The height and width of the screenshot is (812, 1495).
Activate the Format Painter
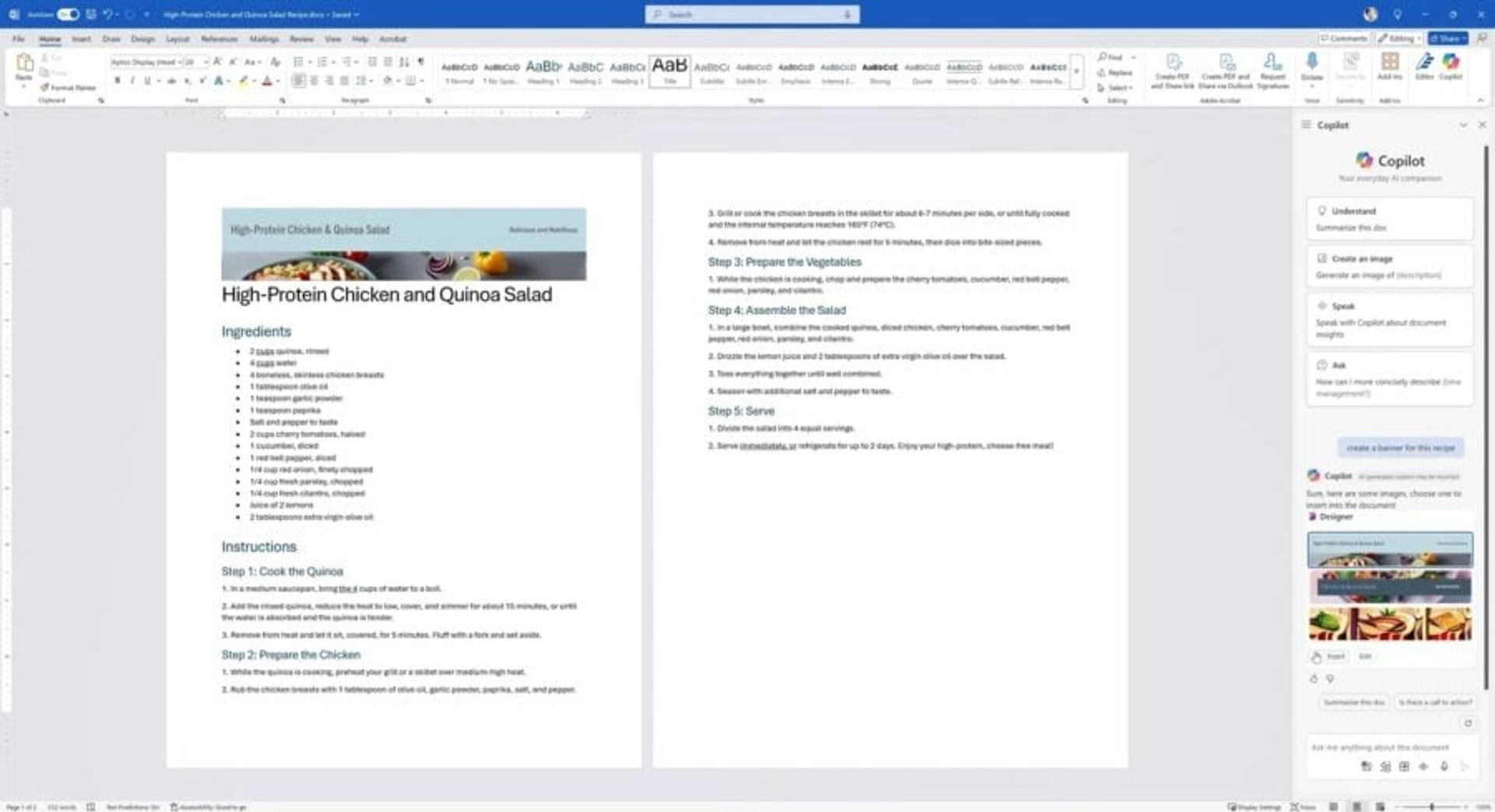tap(69, 87)
